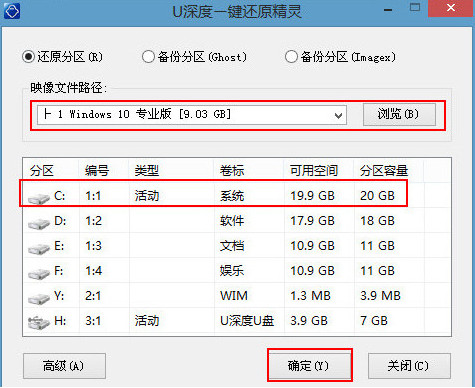Click the 17.9 GB free space value

pyautogui.click(x=312, y=221)
